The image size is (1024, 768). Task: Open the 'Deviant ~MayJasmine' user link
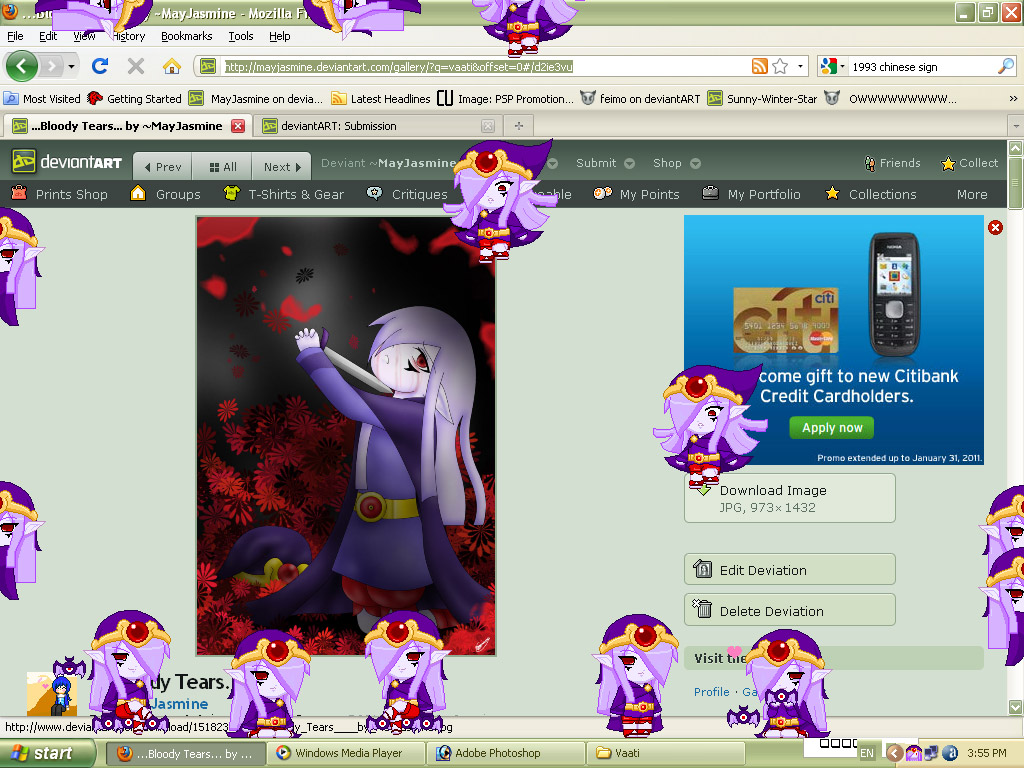(x=389, y=163)
